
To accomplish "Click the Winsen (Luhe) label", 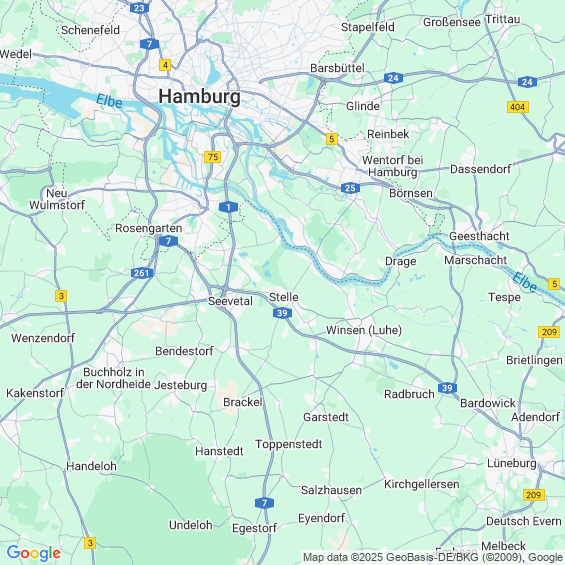I will [364, 330].
